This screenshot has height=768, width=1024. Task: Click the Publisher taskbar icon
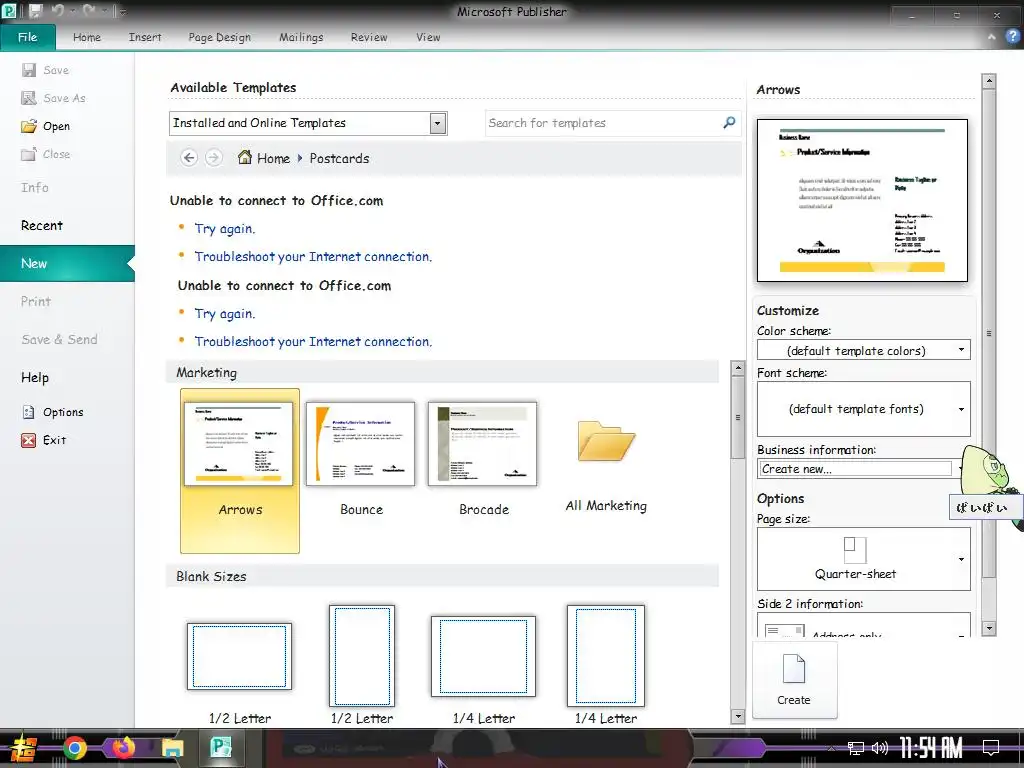221,748
